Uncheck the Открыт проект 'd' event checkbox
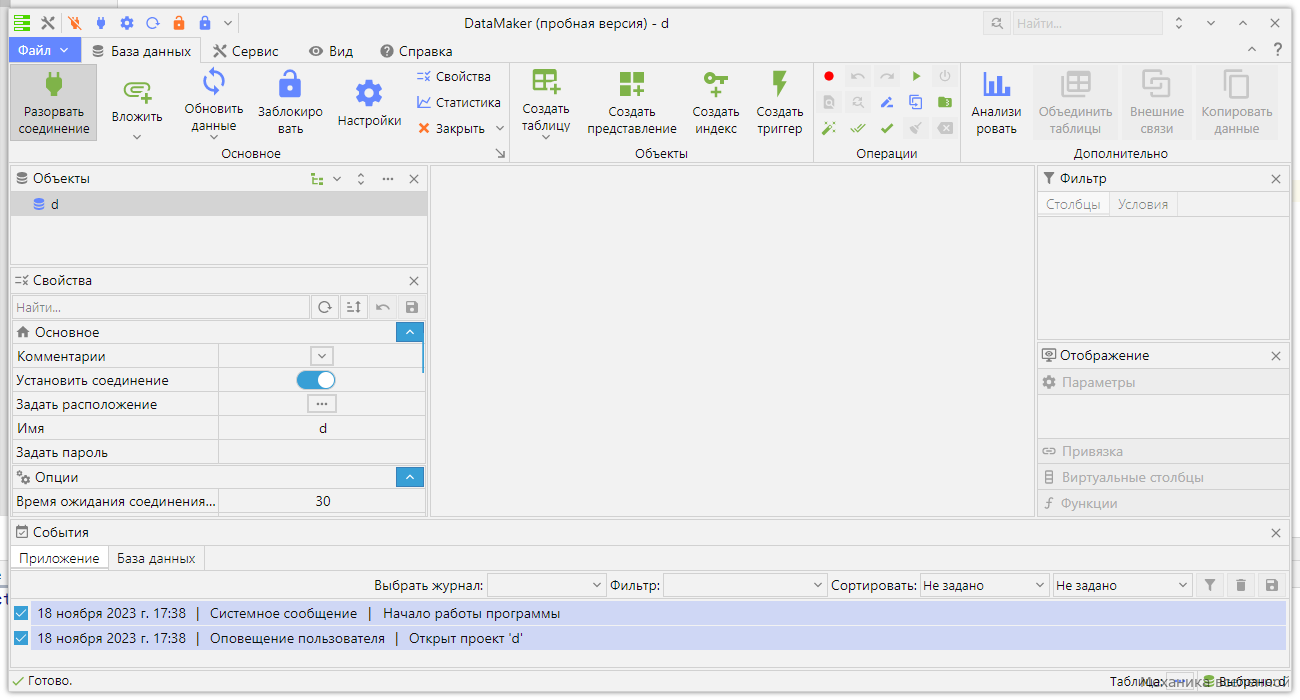 [21, 638]
